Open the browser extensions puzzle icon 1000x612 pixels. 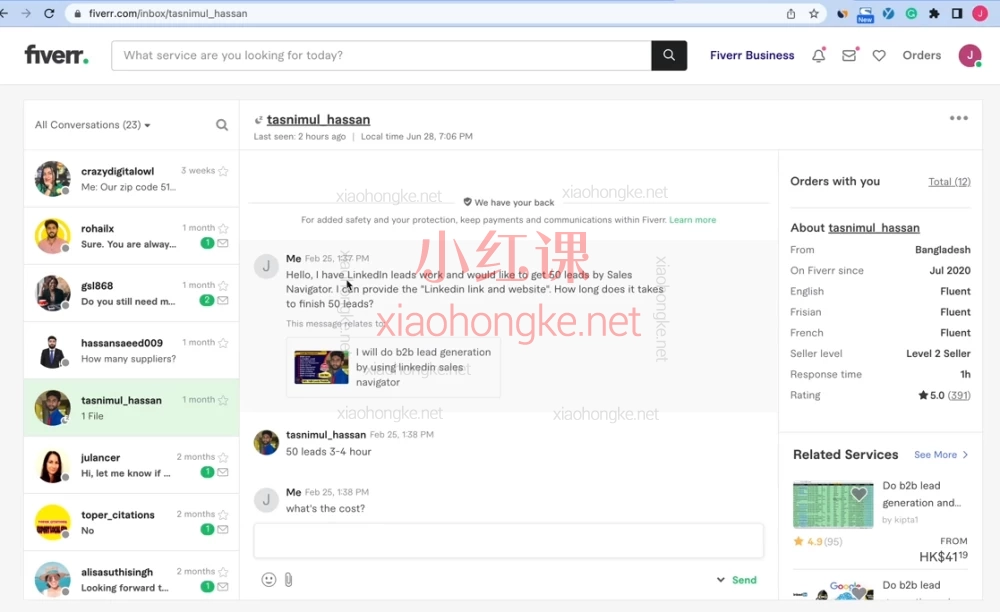click(x=934, y=13)
